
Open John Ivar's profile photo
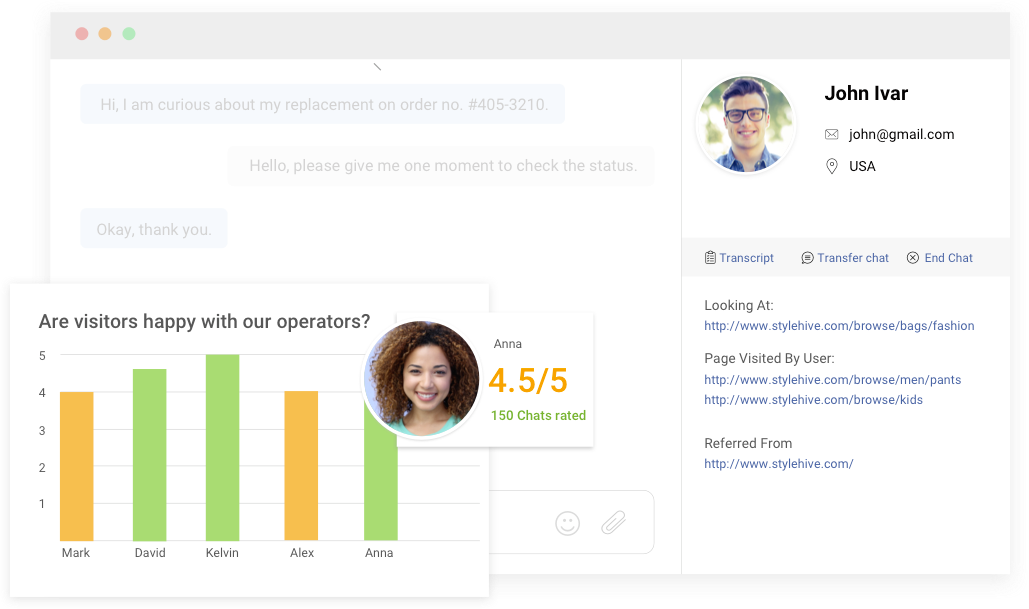(x=746, y=124)
